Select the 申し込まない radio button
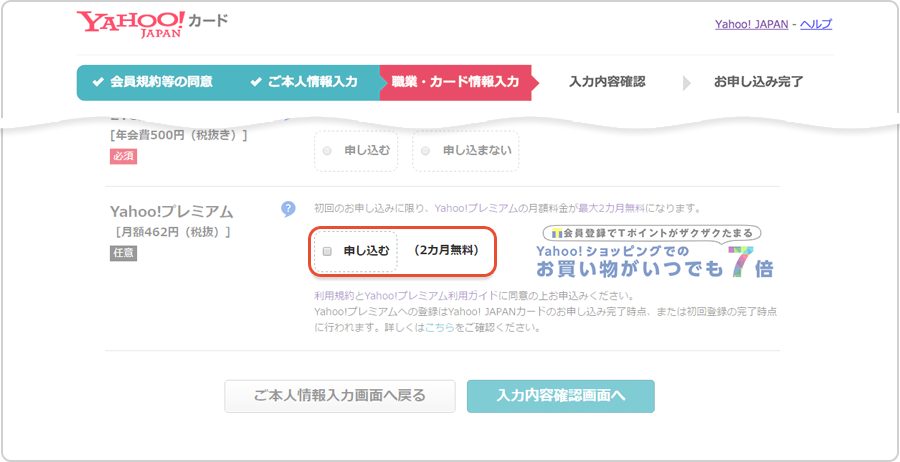 click(x=425, y=151)
